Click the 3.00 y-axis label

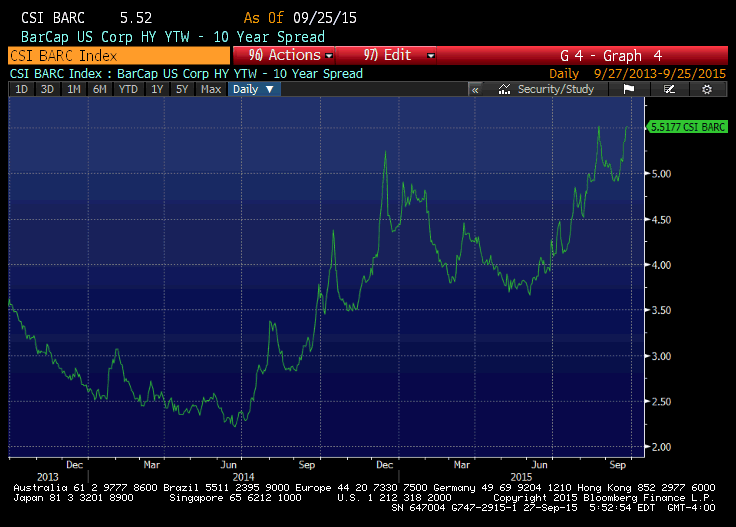coord(661,356)
